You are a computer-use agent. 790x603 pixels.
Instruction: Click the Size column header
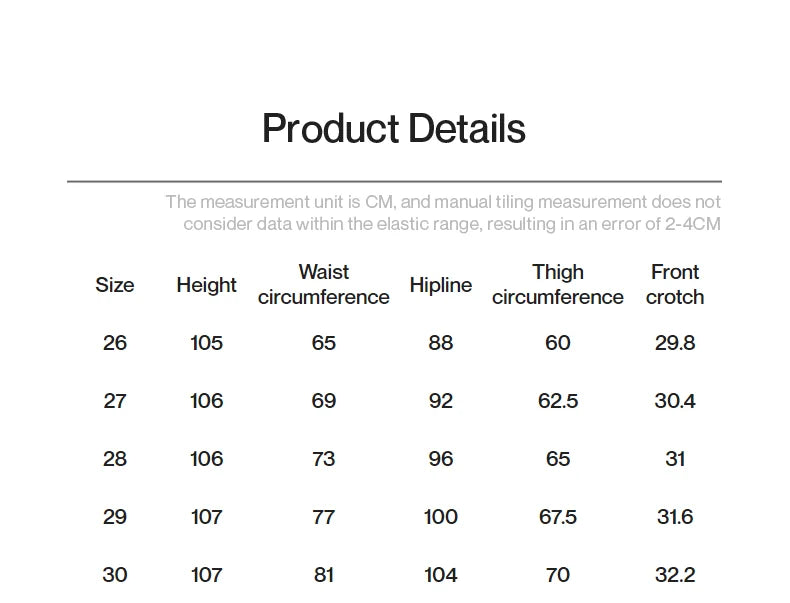click(115, 285)
